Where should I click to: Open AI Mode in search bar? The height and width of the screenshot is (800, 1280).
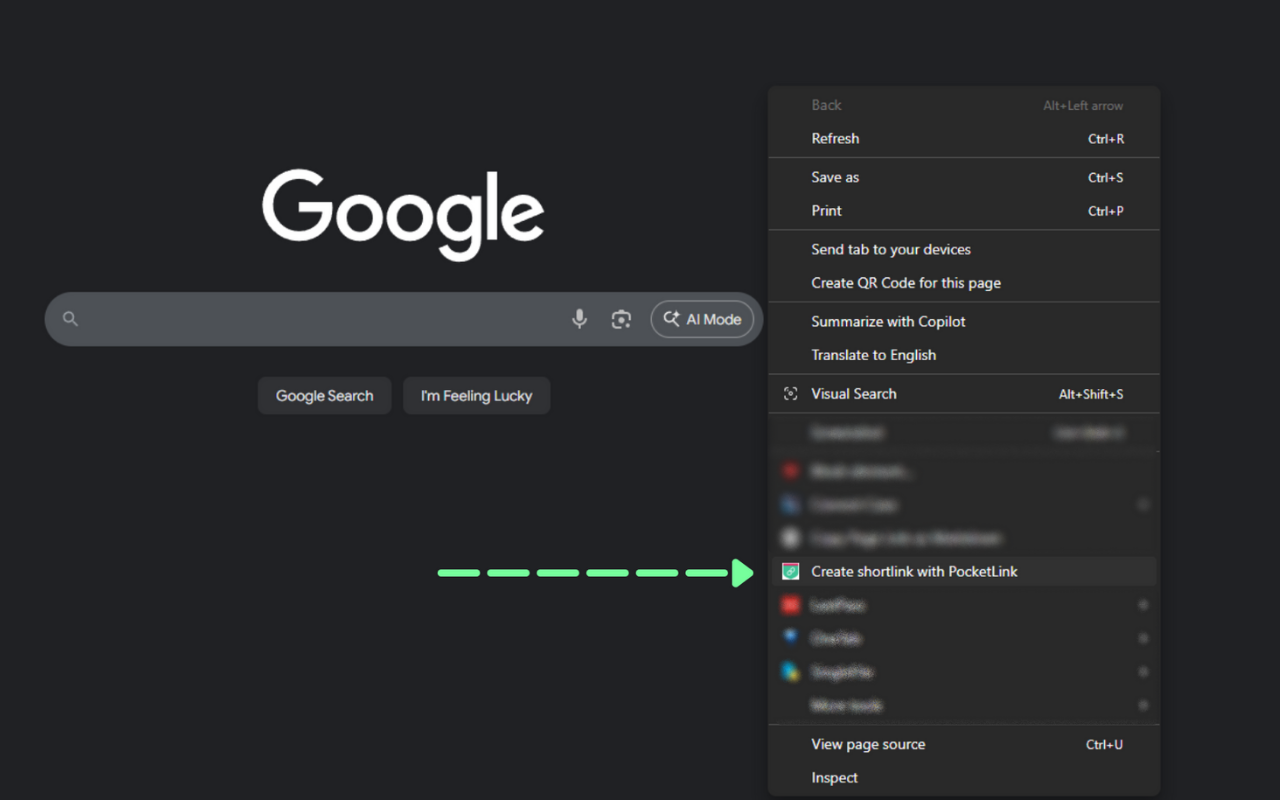(702, 319)
